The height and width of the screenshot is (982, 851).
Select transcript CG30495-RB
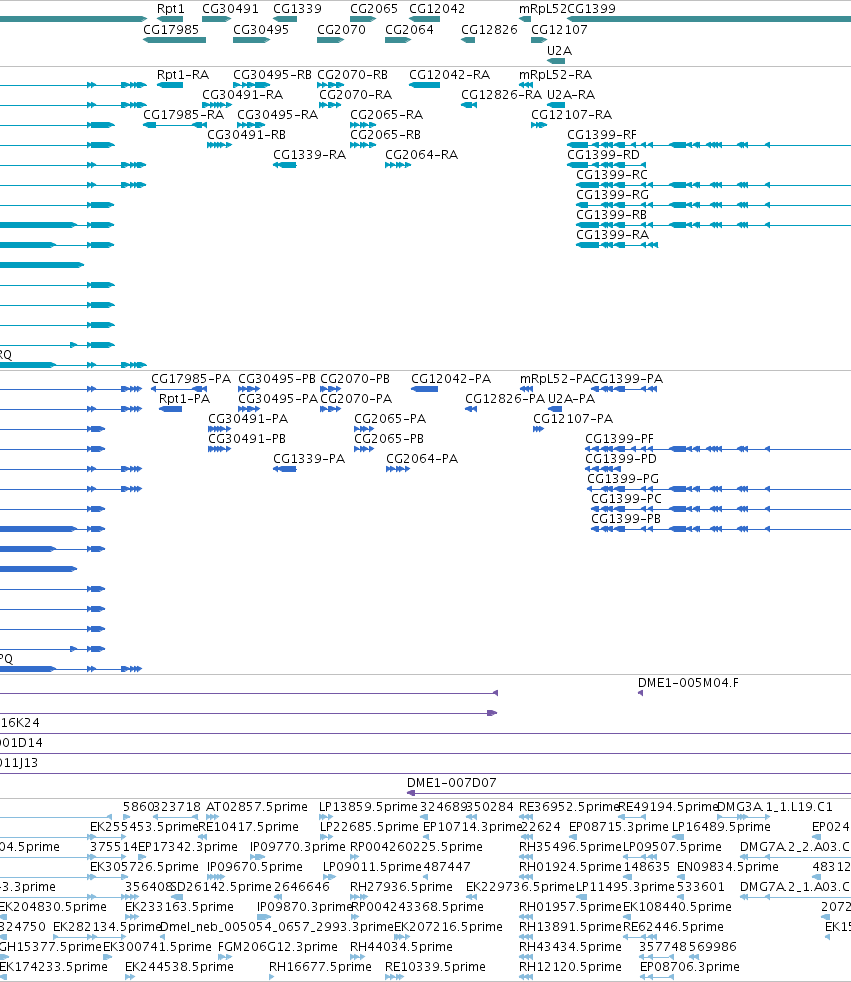tap(272, 75)
